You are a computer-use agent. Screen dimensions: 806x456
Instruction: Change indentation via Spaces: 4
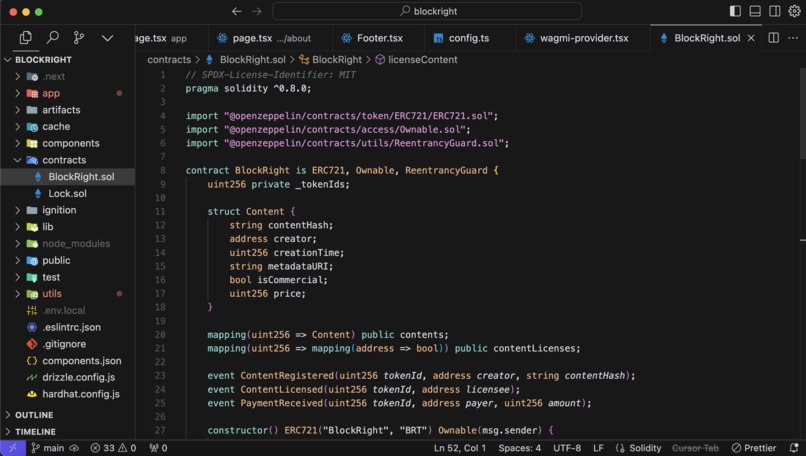(x=519, y=448)
